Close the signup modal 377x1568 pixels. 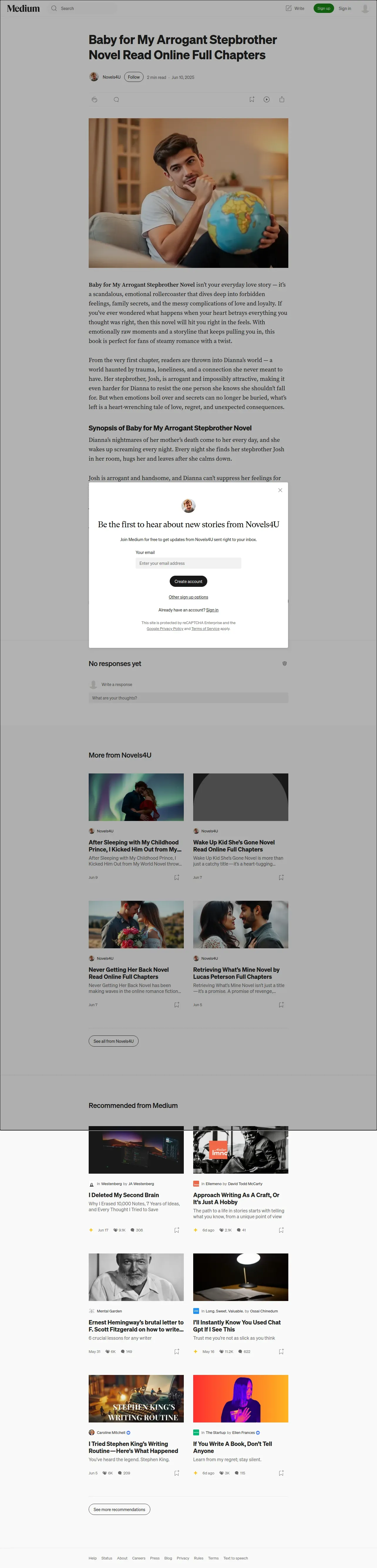pos(280,490)
